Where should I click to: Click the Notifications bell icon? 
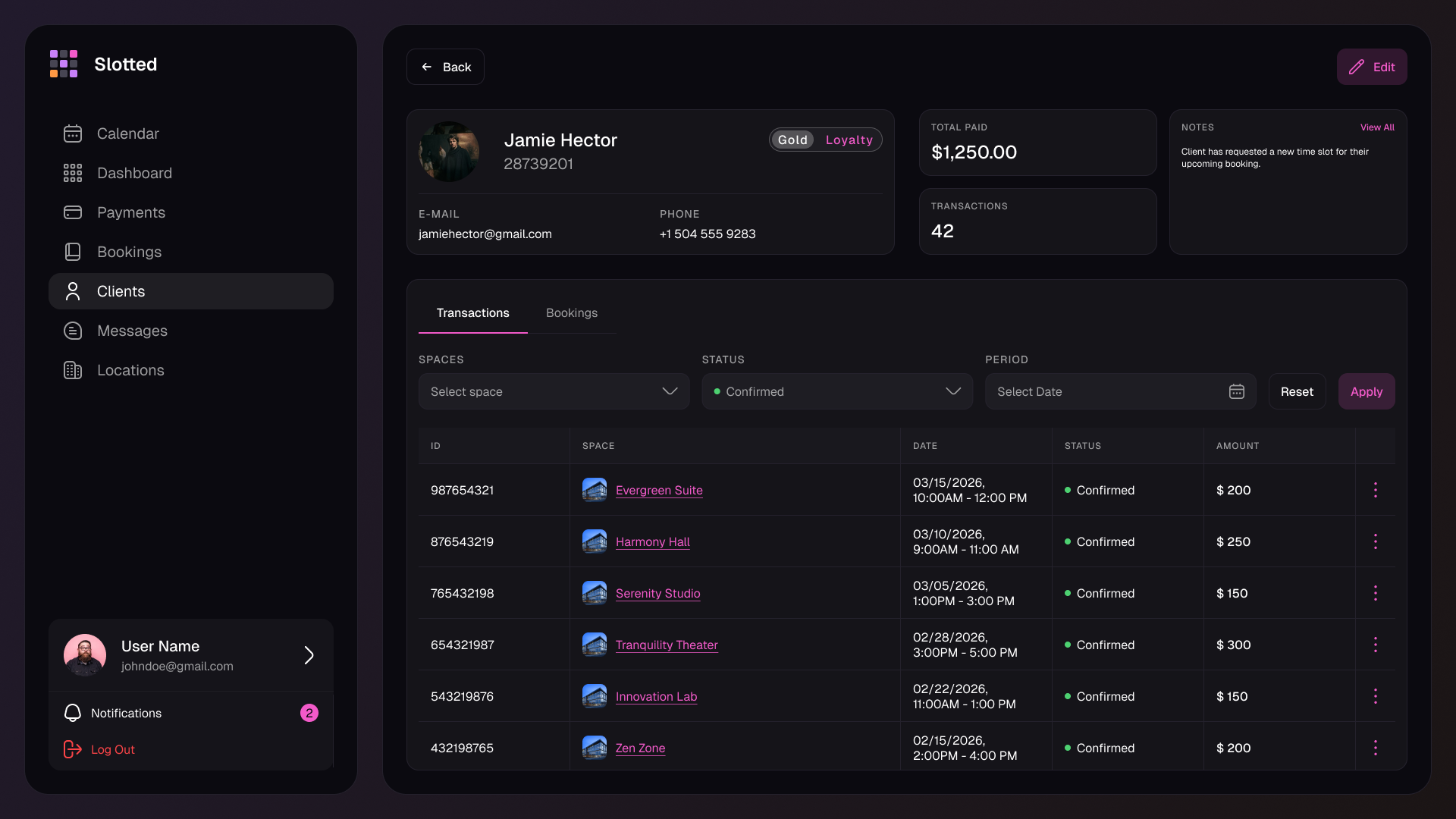click(73, 713)
